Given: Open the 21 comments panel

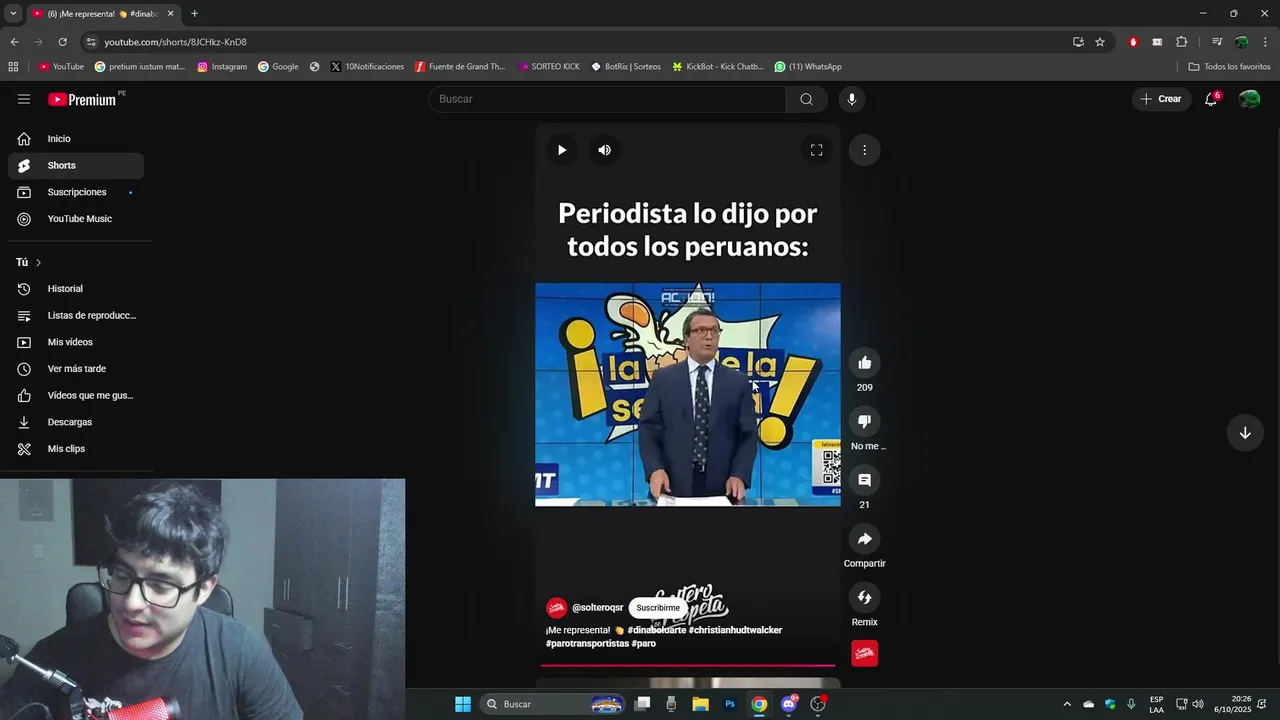Looking at the screenshot, I should [865, 480].
